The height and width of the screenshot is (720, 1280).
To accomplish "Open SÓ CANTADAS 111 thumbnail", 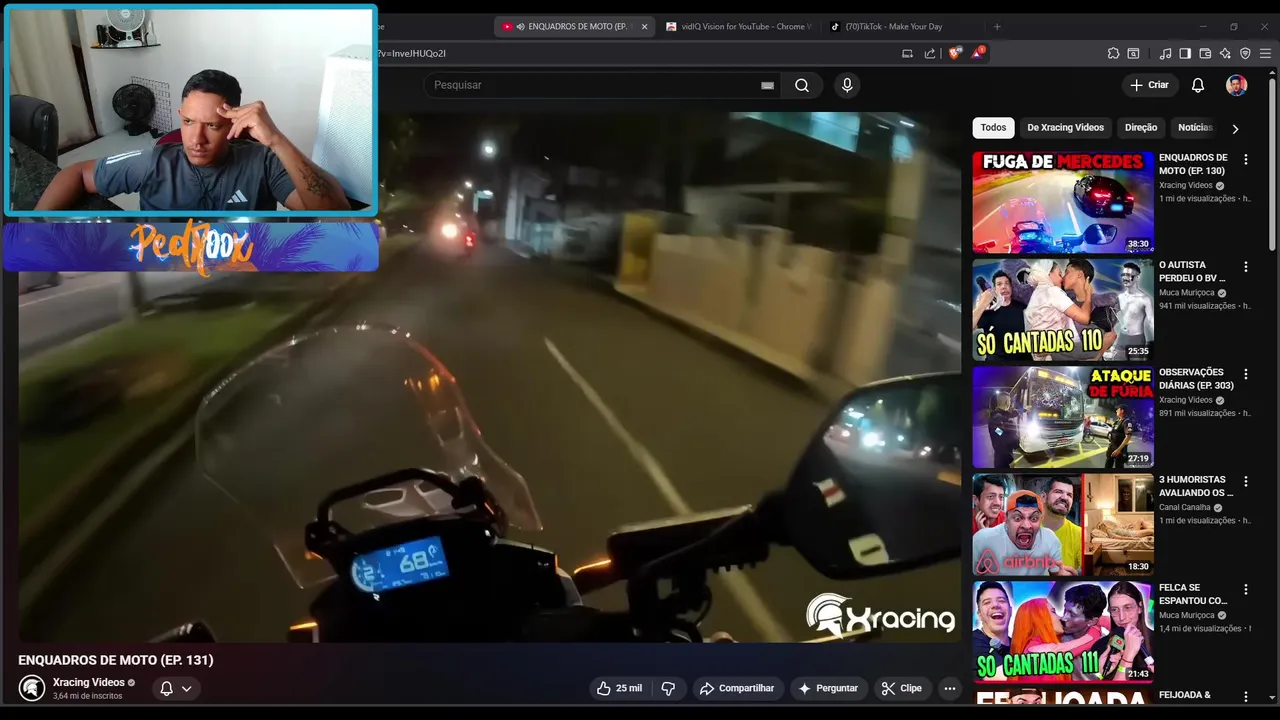I will click(1063, 632).
